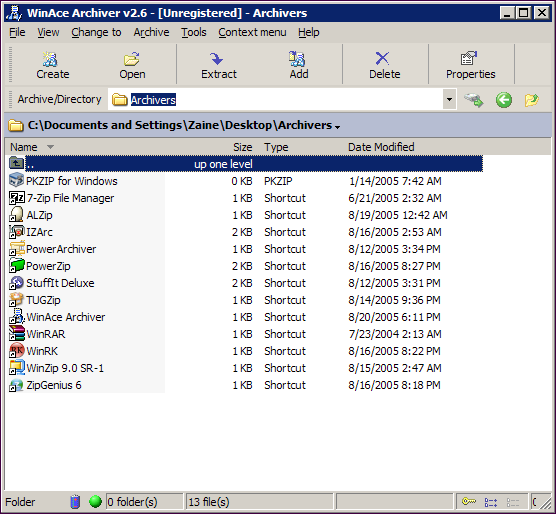Toggle the green status light indicator
Screen dimensions: 556x514
click(95, 501)
